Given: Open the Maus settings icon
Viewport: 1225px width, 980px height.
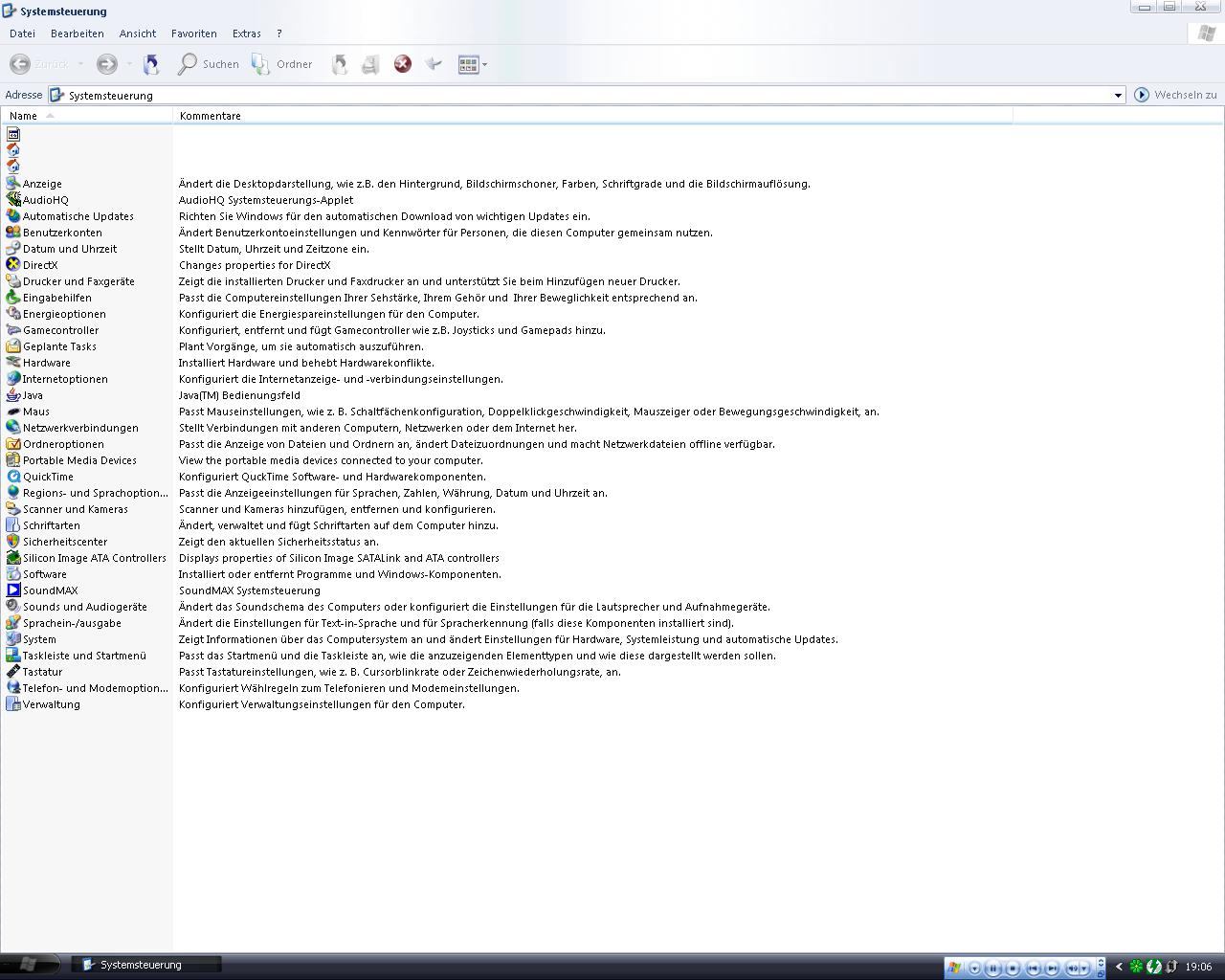Looking at the screenshot, I should click(x=13, y=412).
